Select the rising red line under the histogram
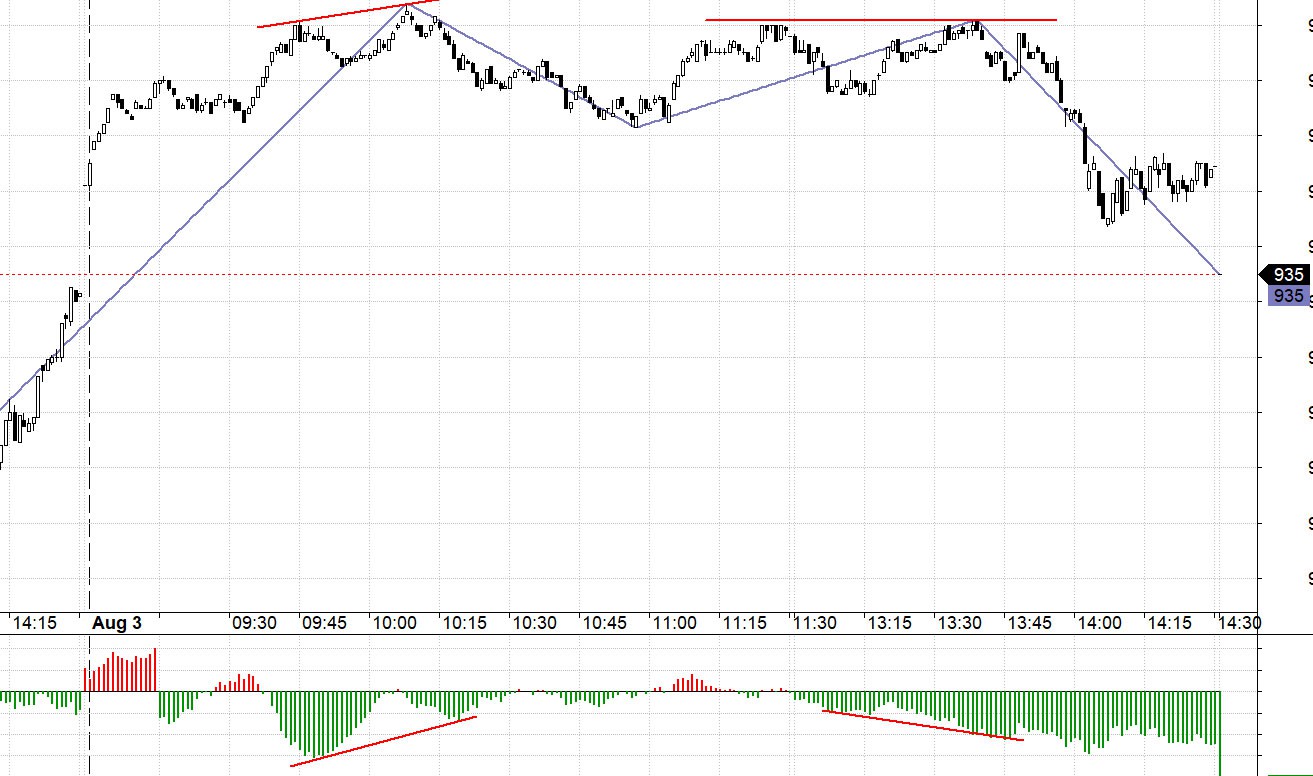Image resolution: width=1313 pixels, height=776 pixels. [383, 741]
